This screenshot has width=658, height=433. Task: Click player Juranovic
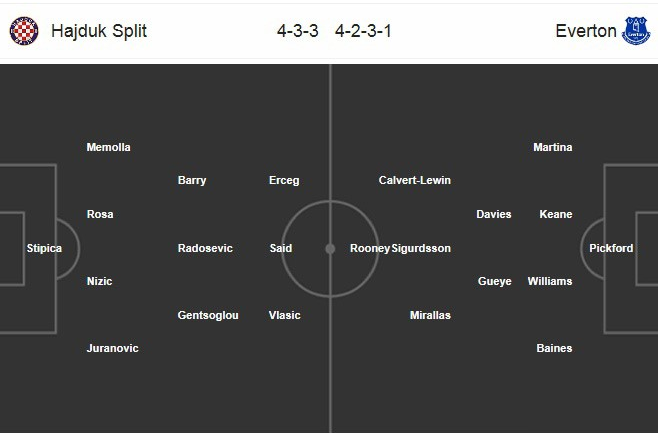[112, 348]
